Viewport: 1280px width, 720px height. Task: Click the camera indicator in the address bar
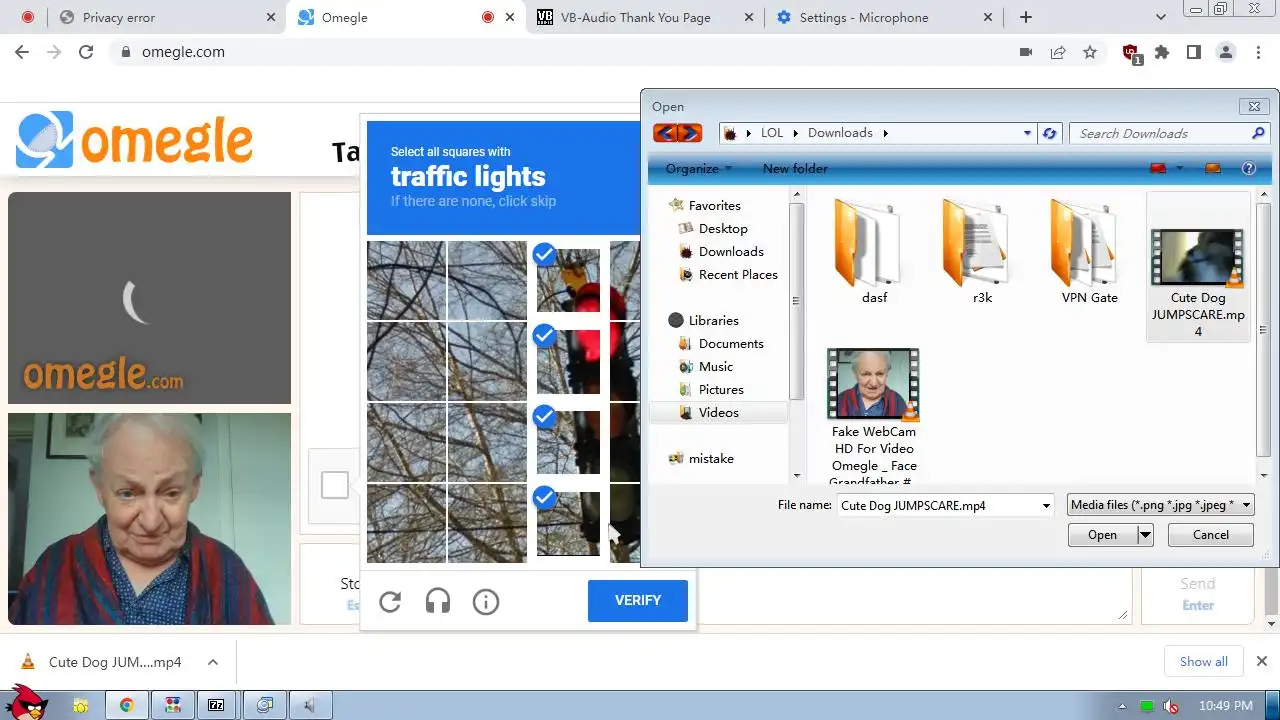coord(1025,52)
